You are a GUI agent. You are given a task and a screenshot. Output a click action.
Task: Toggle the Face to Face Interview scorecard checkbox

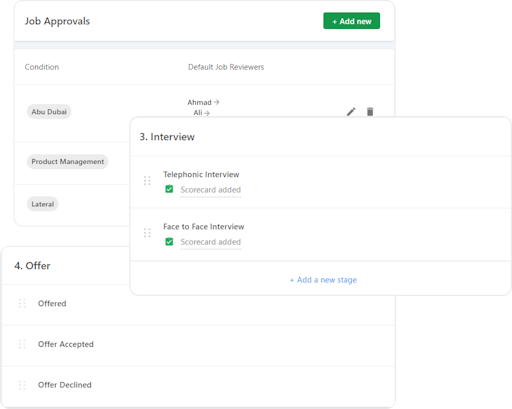(x=169, y=241)
